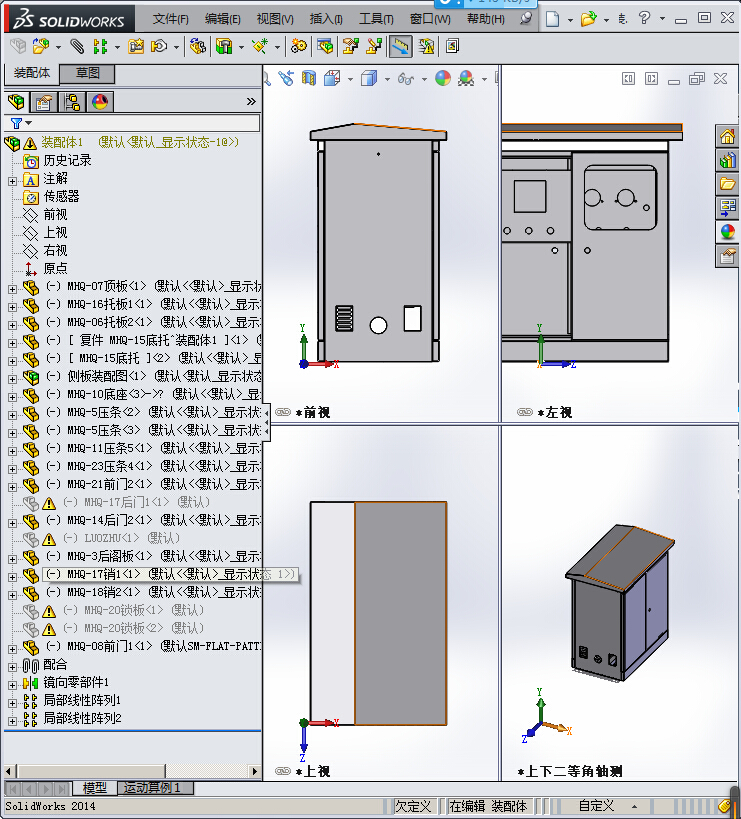Click the Update SpeedPak icon
This screenshot has width=741, height=819.
point(426,46)
